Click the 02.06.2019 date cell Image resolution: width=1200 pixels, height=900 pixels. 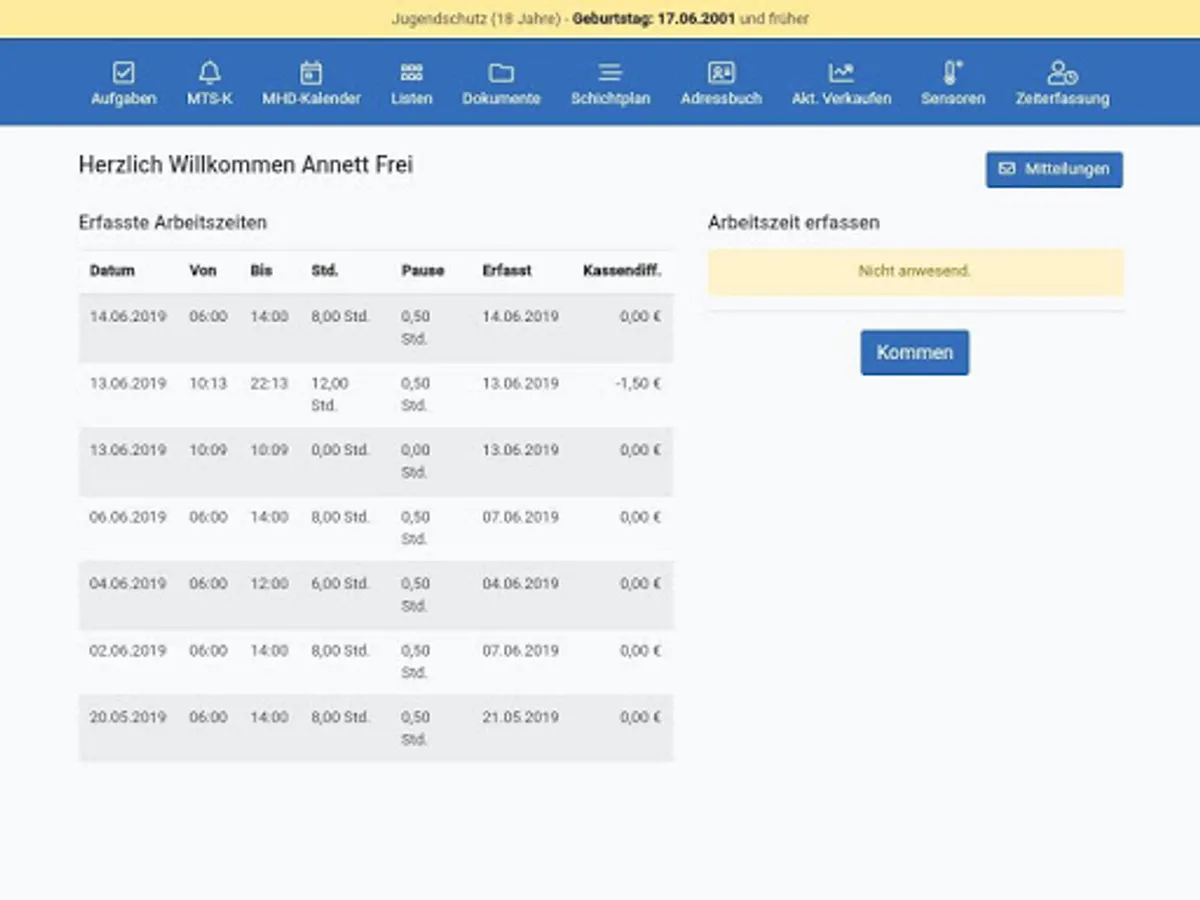click(x=128, y=651)
